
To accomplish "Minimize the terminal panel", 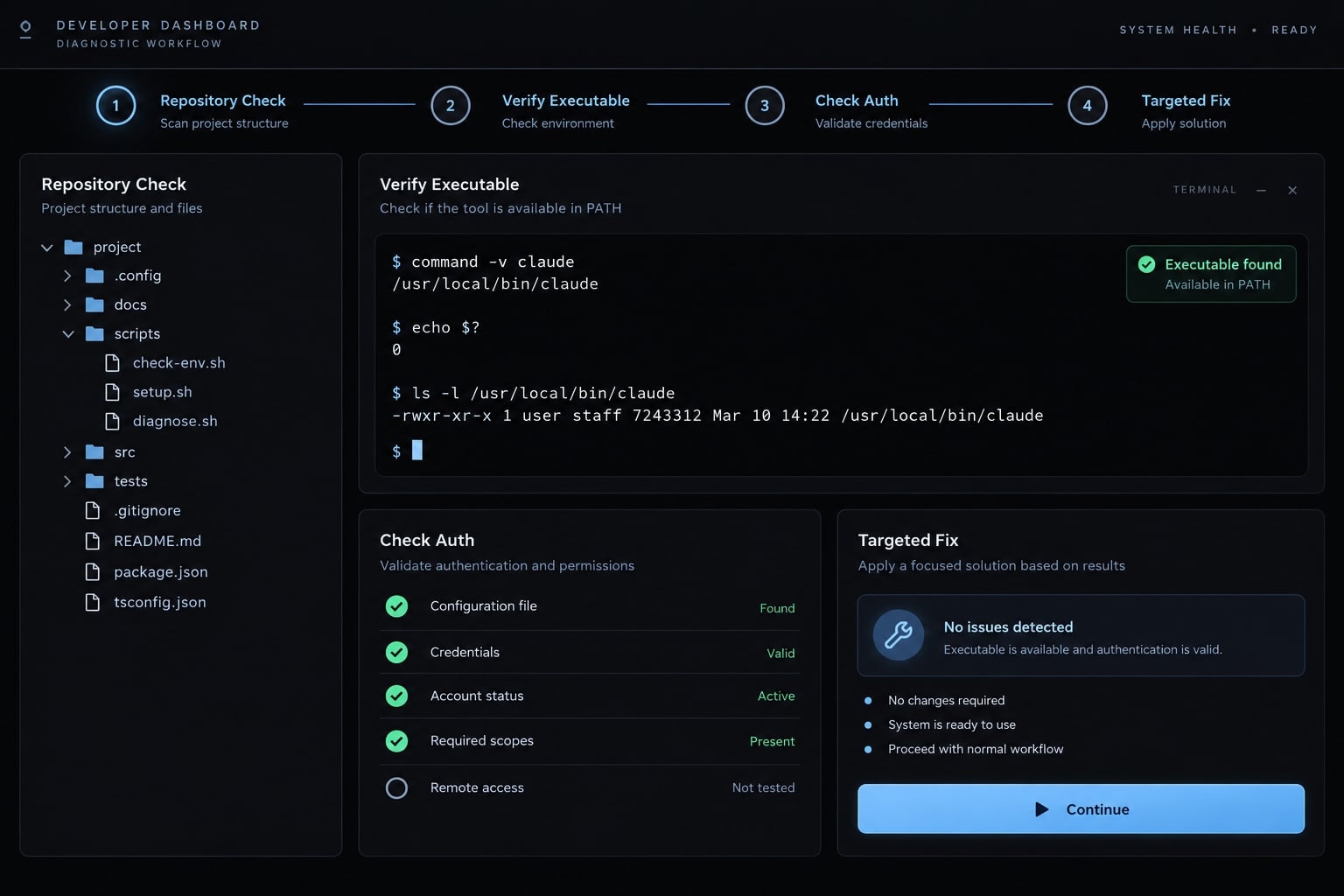I will [1261, 191].
